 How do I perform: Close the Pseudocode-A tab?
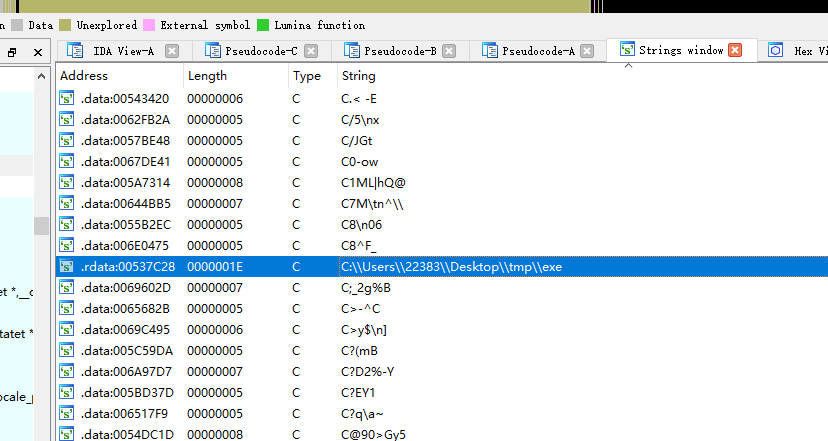tap(587, 51)
